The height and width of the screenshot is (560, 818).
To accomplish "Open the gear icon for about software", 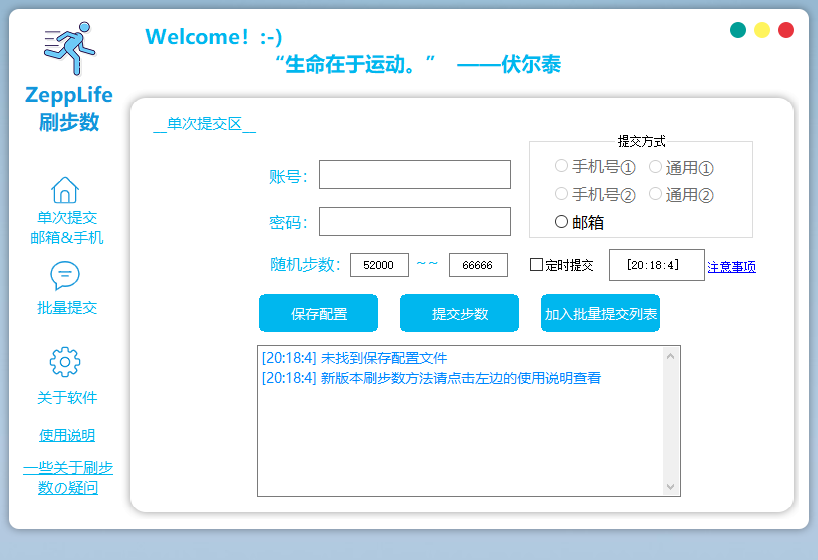I will 65,362.
